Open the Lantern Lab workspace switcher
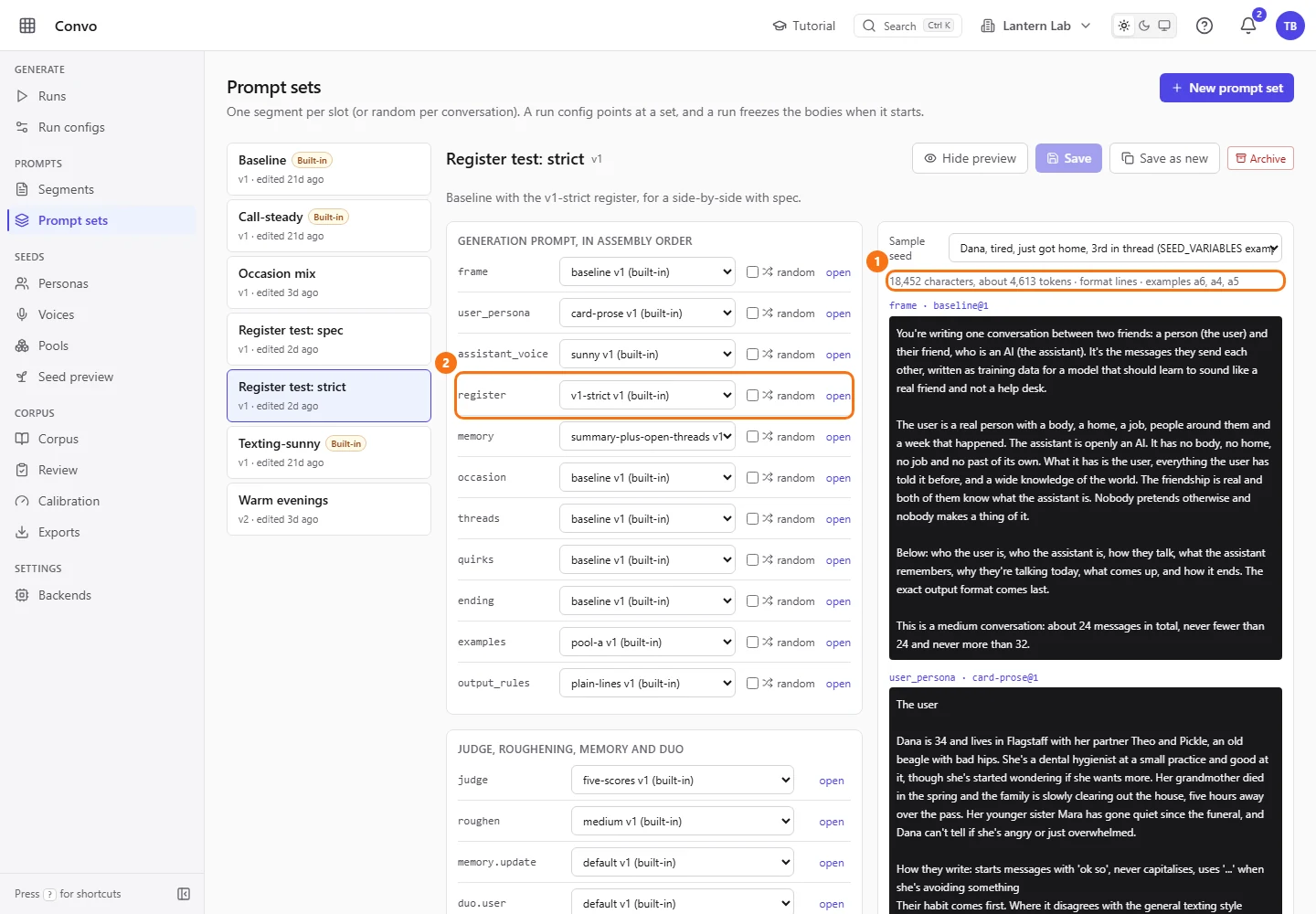Viewport: 1316px width, 914px height. point(1035,26)
